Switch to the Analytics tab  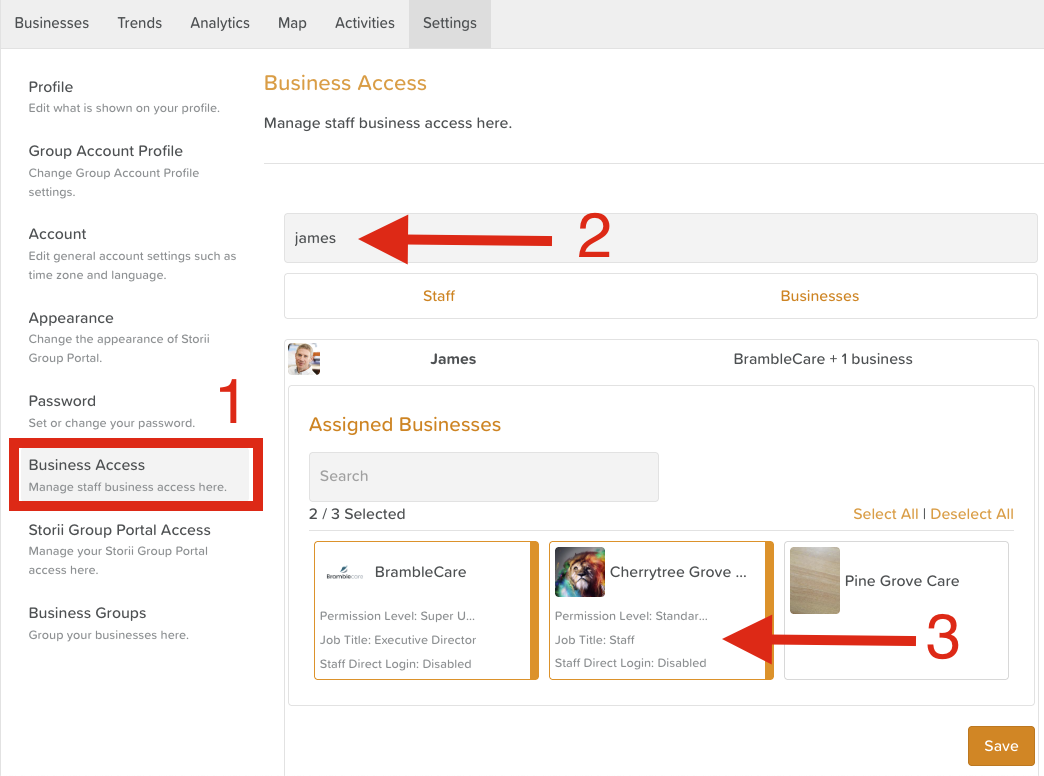[x=220, y=23]
